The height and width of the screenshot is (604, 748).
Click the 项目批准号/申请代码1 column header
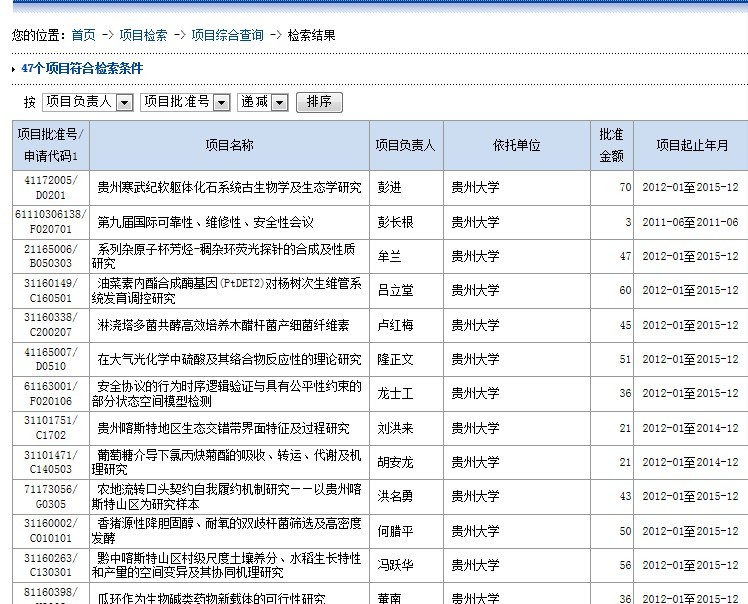[x=51, y=145]
